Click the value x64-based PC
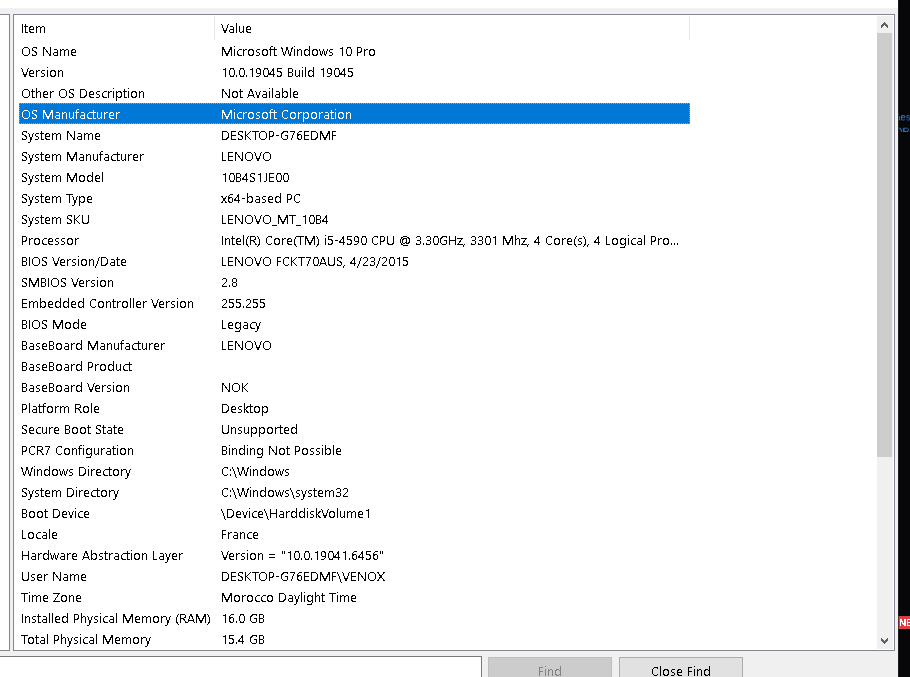The height and width of the screenshot is (677, 910). (261, 198)
